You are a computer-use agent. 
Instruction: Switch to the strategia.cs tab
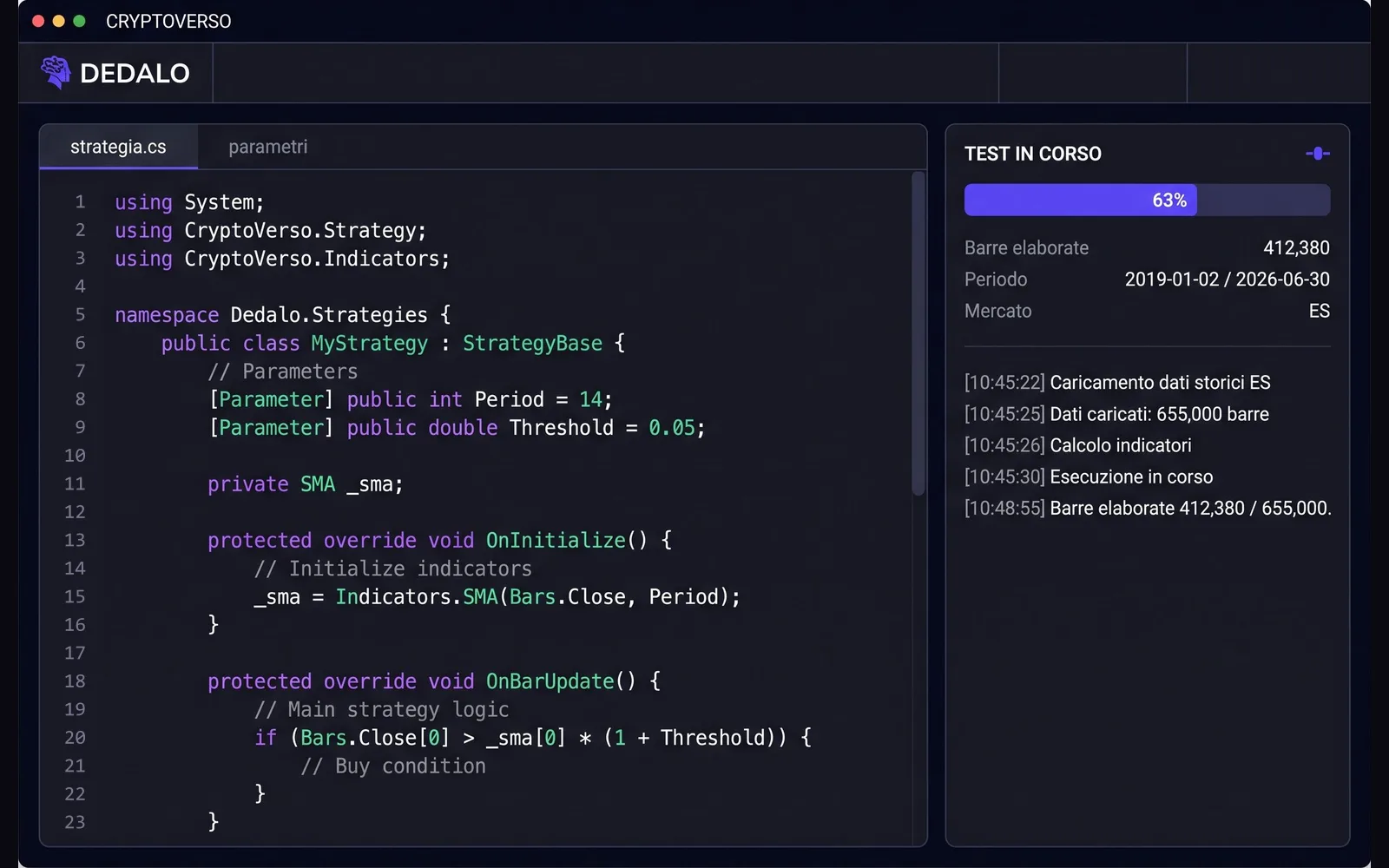118,147
